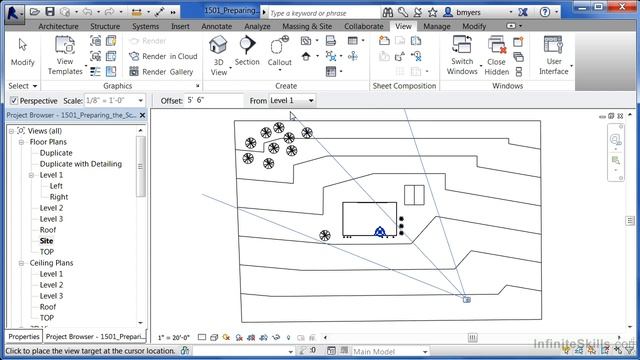Click the Schedules icon in Create panel
This screenshot has height=360, width=640.
click(353, 41)
